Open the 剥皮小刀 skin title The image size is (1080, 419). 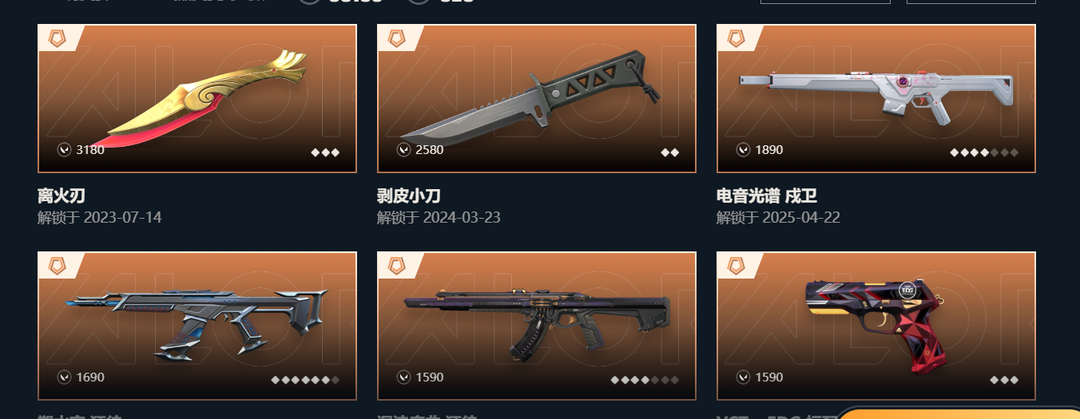pos(409,196)
